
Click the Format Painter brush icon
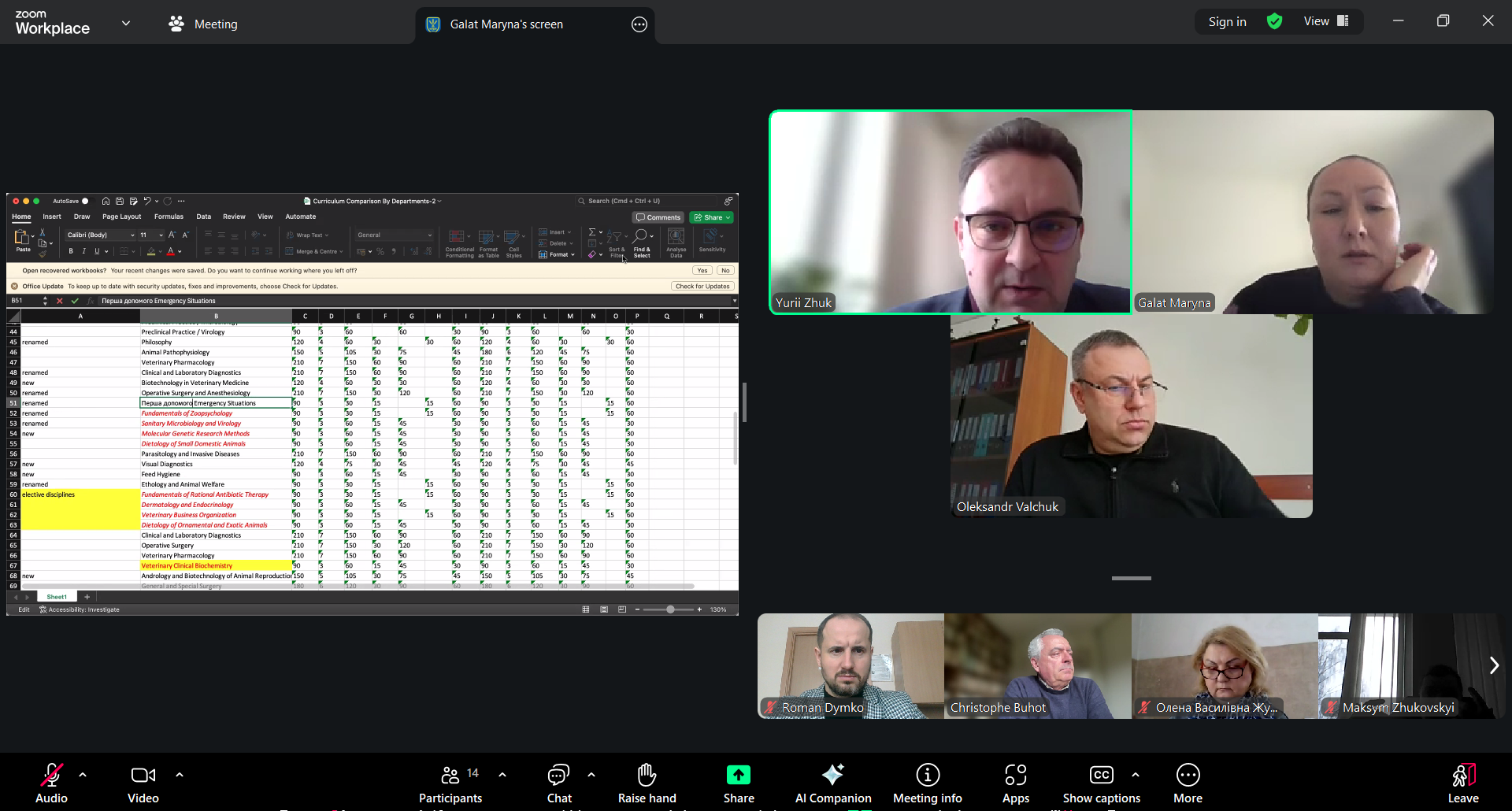tap(43, 254)
